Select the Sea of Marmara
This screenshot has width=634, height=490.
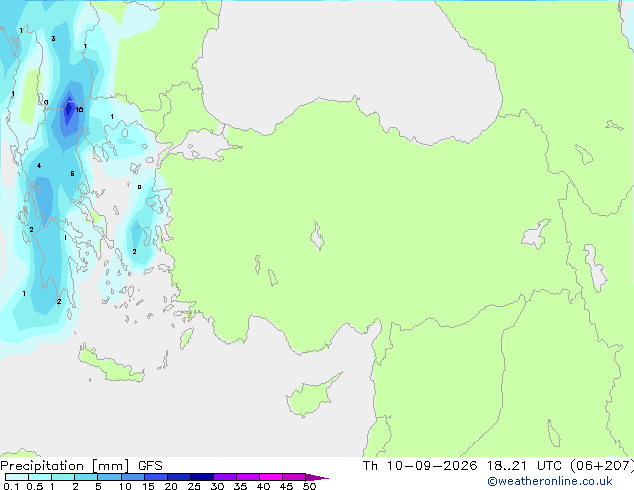point(202,145)
